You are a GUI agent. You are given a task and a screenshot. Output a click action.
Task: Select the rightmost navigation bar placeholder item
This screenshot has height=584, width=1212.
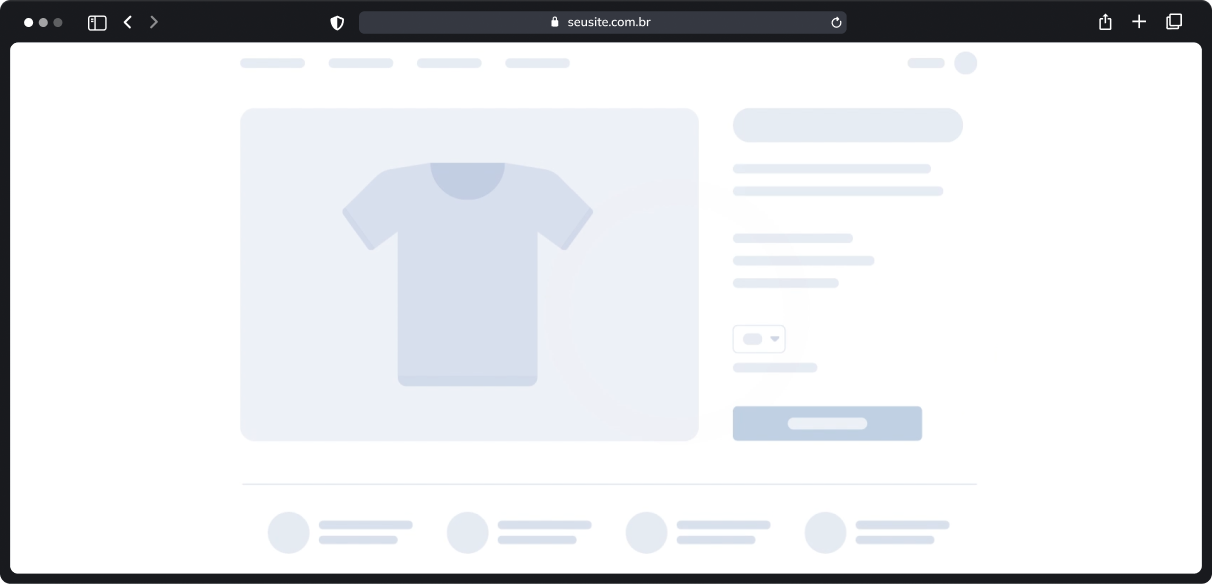pos(537,63)
